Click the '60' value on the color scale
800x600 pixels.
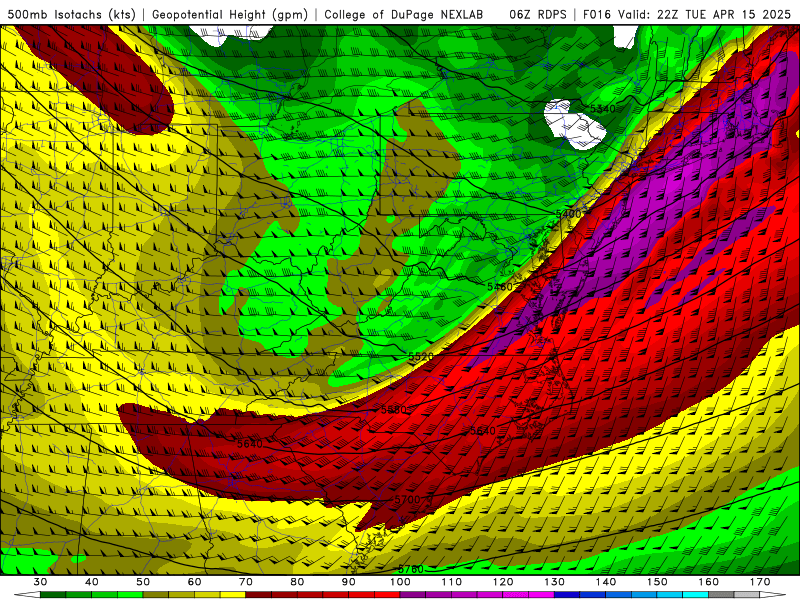point(194,582)
